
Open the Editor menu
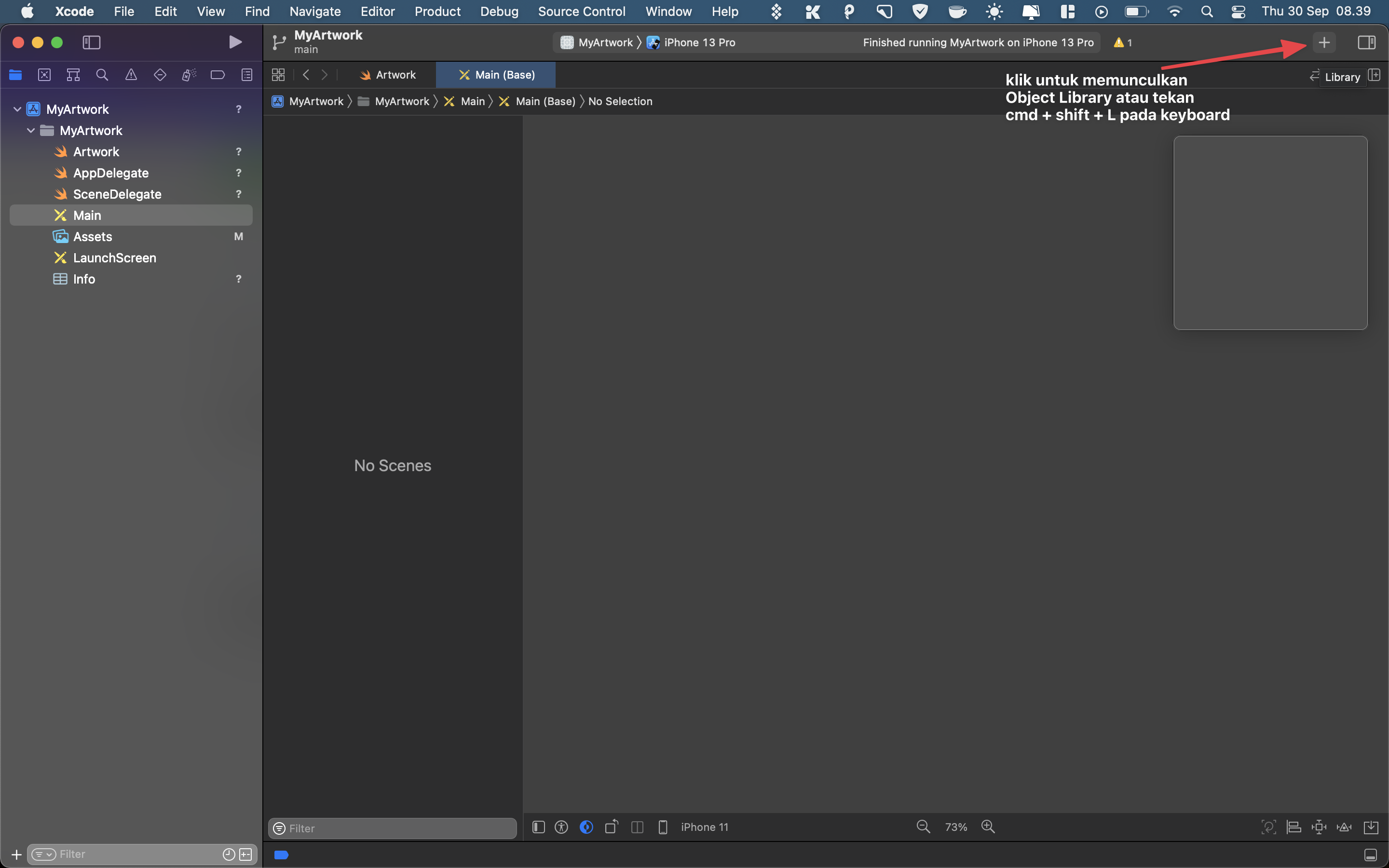[x=378, y=12]
